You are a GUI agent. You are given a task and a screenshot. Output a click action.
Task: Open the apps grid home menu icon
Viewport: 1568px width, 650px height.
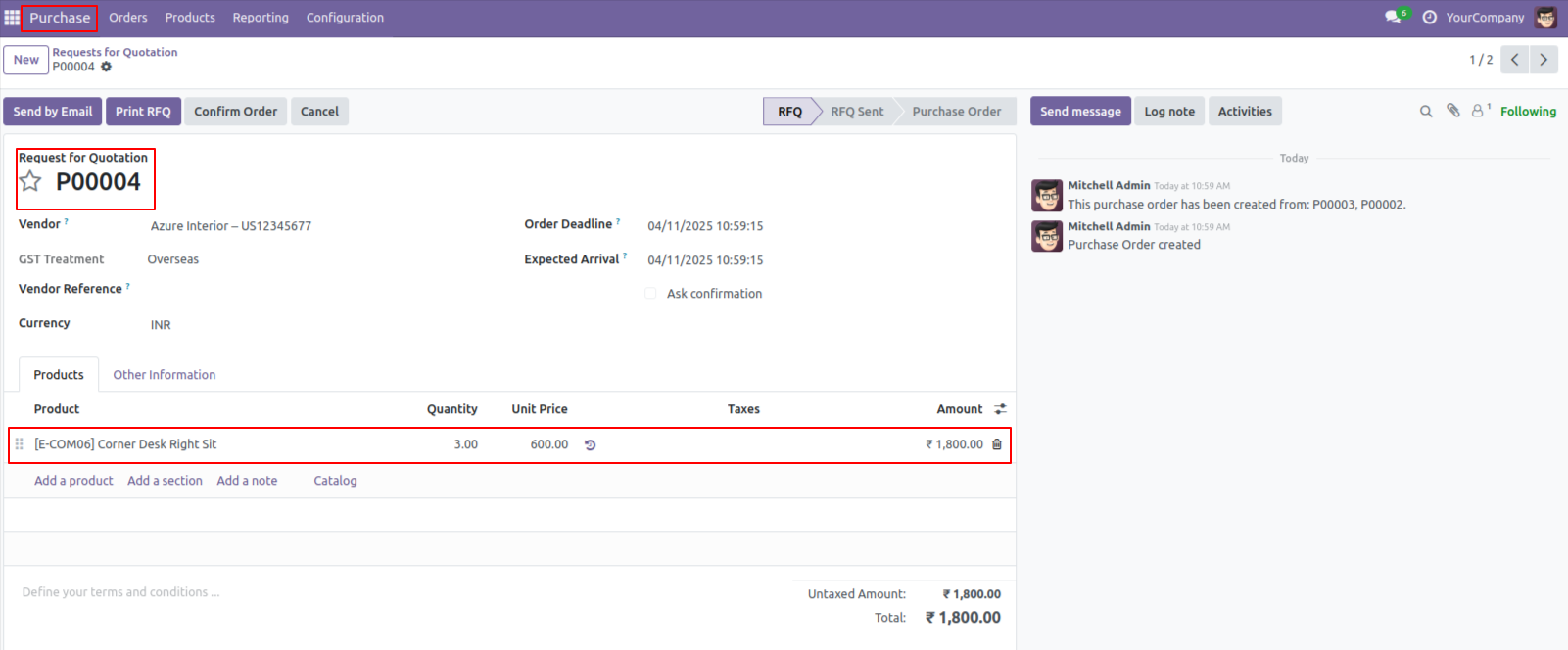(x=12, y=18)
